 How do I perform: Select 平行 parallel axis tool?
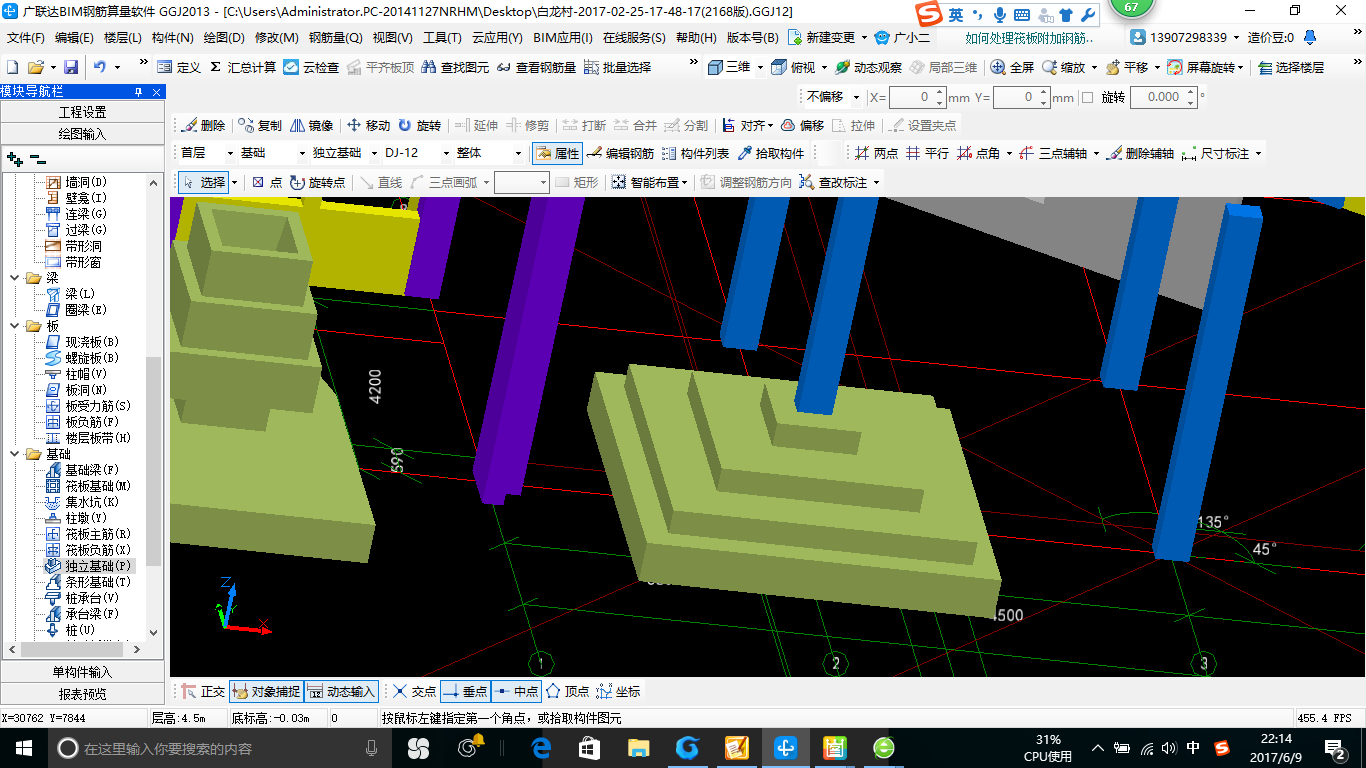[927, 153]
